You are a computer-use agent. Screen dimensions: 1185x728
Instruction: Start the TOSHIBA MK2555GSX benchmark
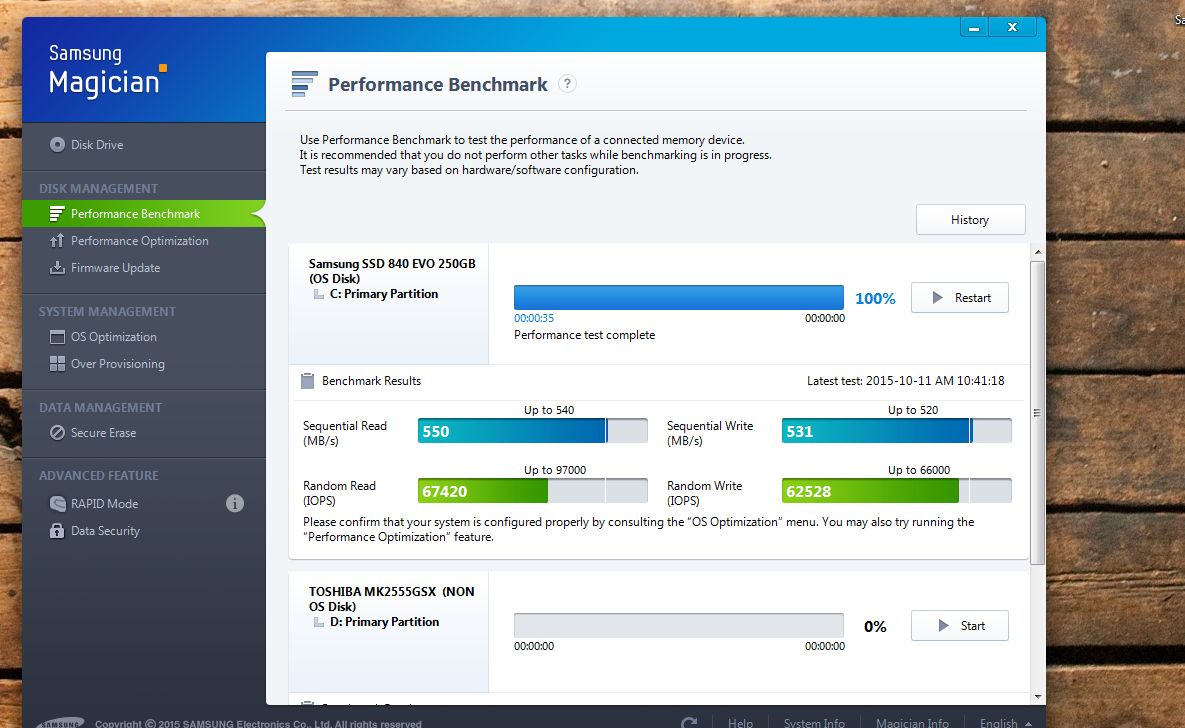(x=960, y=626)
